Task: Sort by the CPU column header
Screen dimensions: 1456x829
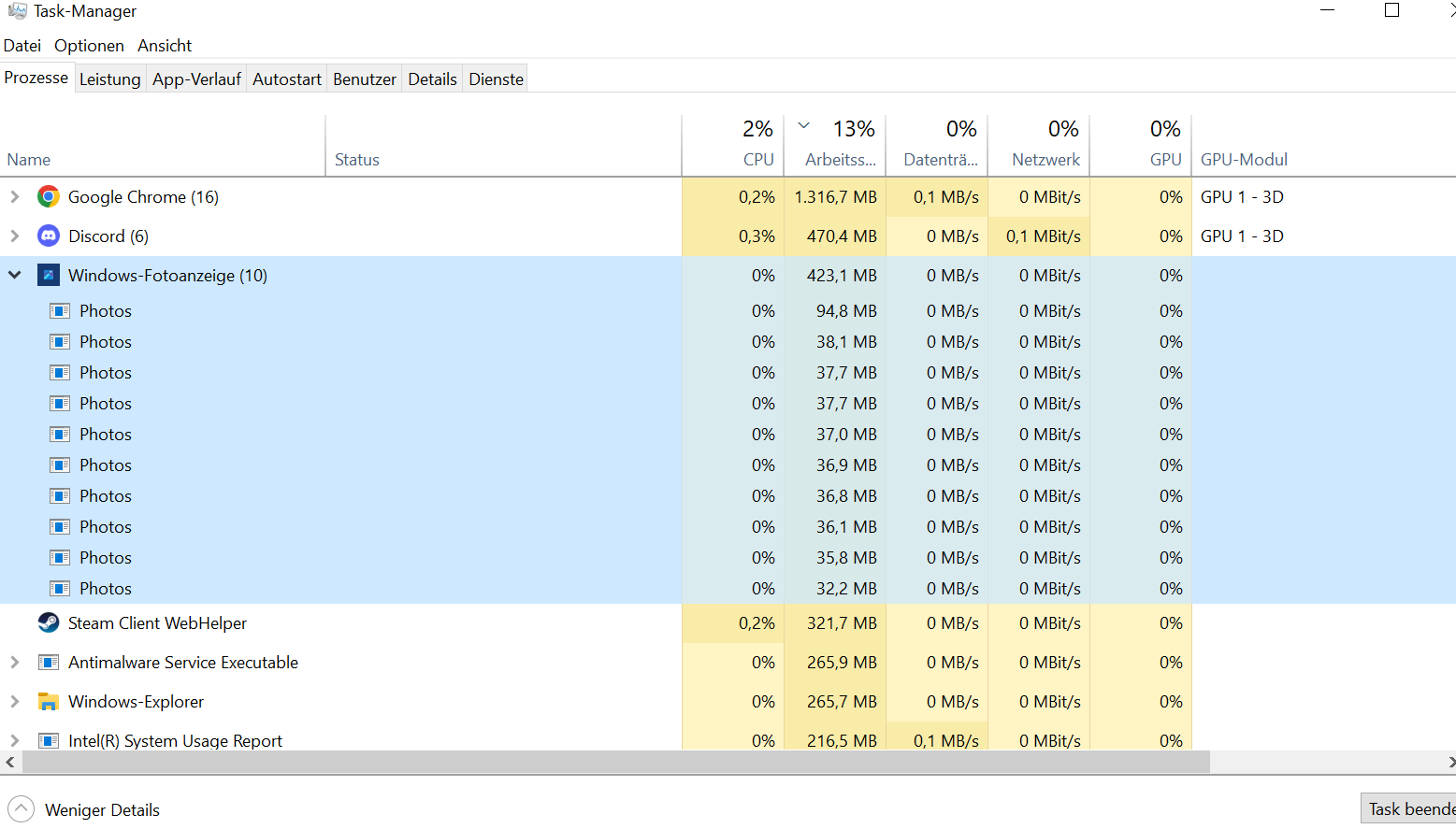Action: pyautogui.click(x=733, y=146)
